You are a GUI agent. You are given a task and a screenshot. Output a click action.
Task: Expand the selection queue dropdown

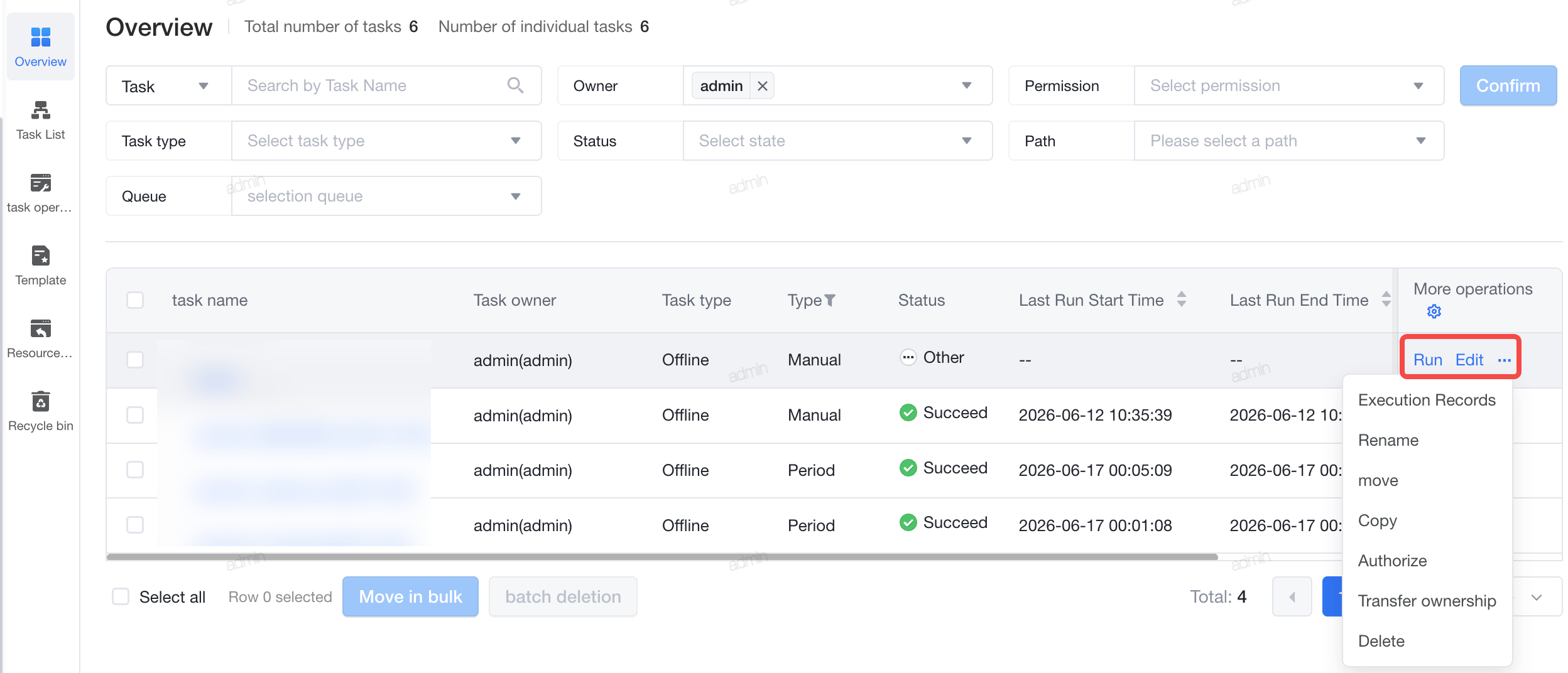386,196
